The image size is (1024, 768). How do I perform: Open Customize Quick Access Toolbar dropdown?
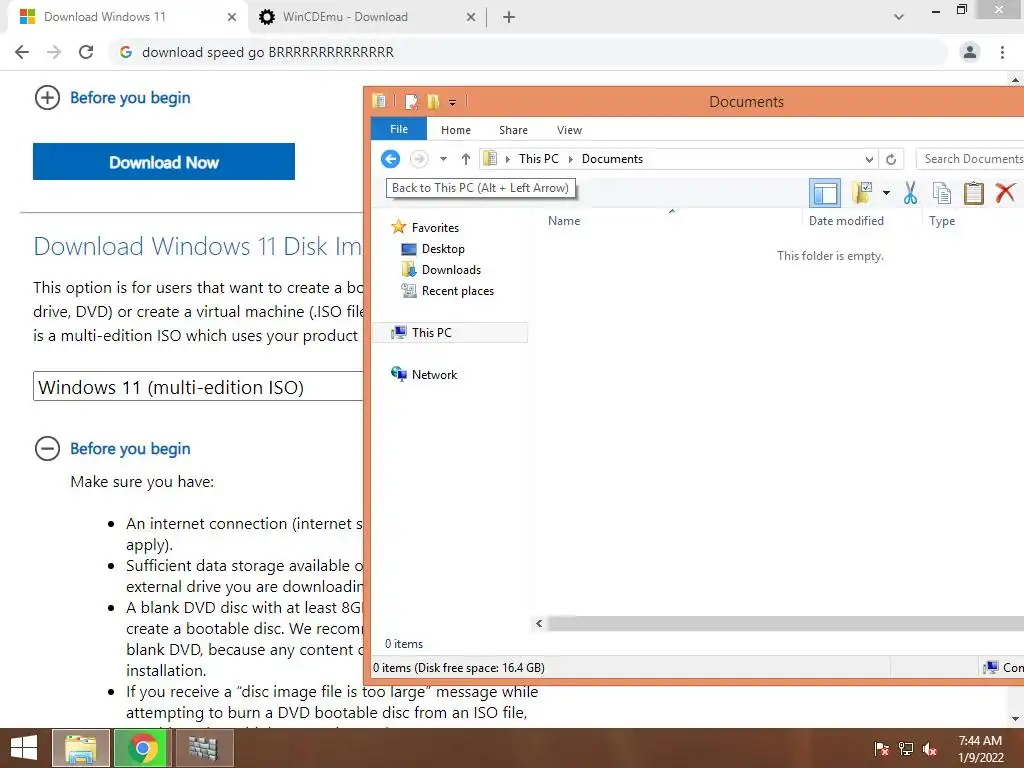coord(452,103)
